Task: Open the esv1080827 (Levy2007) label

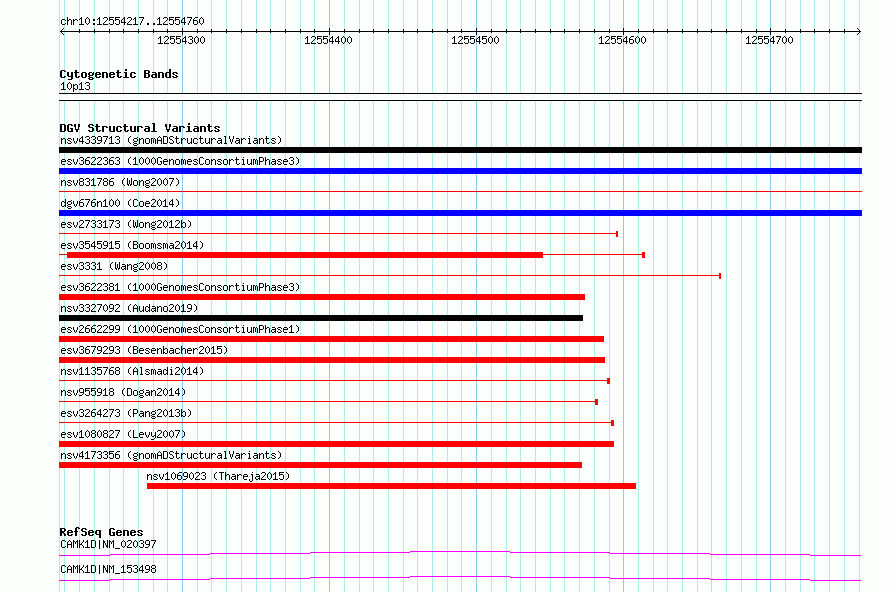Action: (123, 434)
